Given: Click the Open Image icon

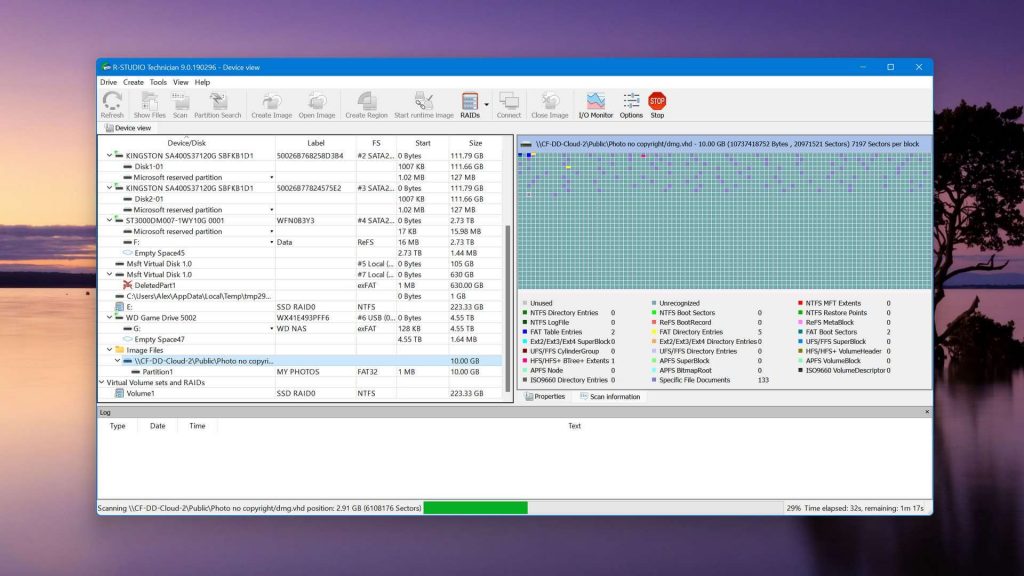Looking at the screenshot, I should point(315,103).
